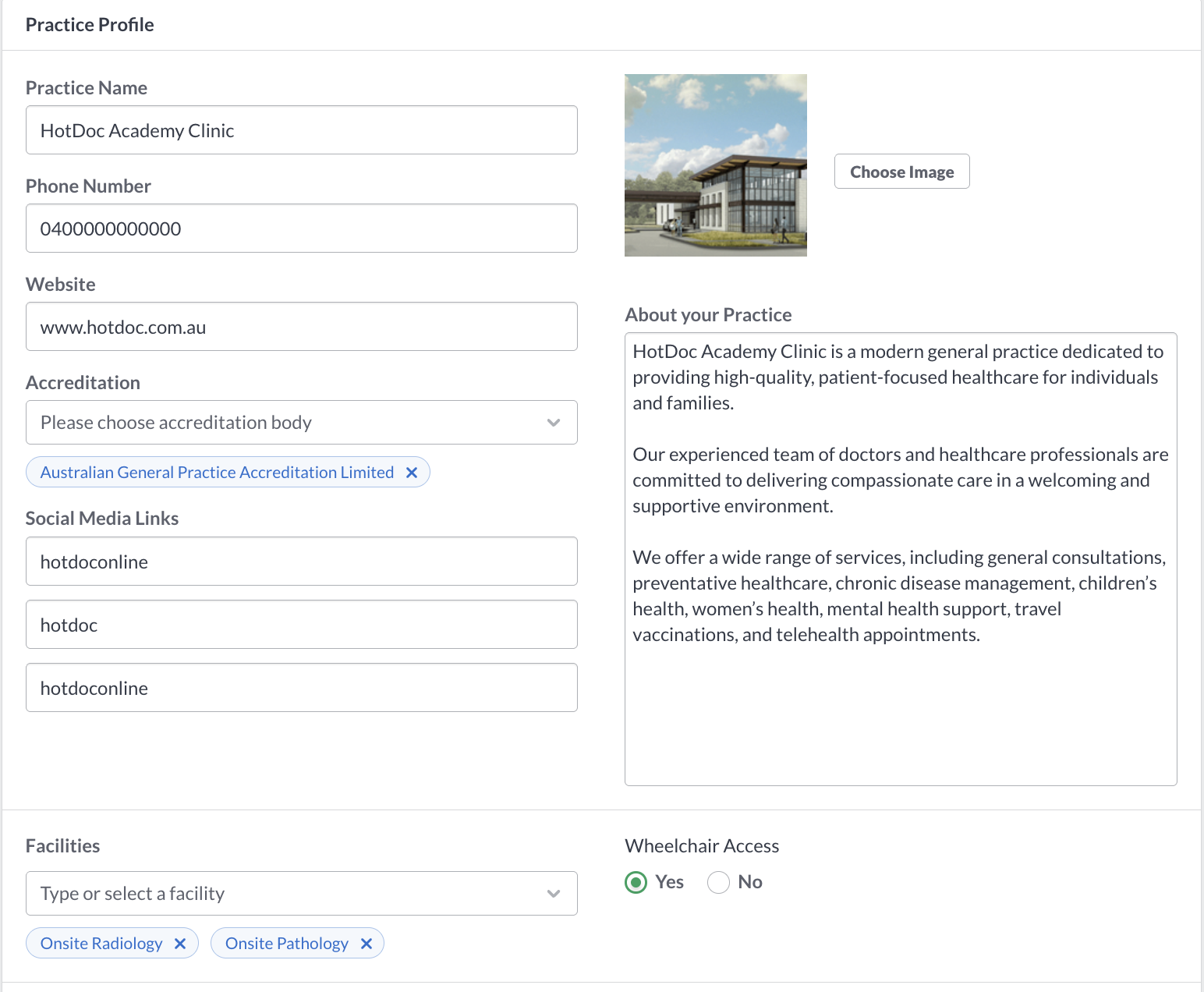
Task: Click the Onsite Pathology tag label
Action: point(287,944)
